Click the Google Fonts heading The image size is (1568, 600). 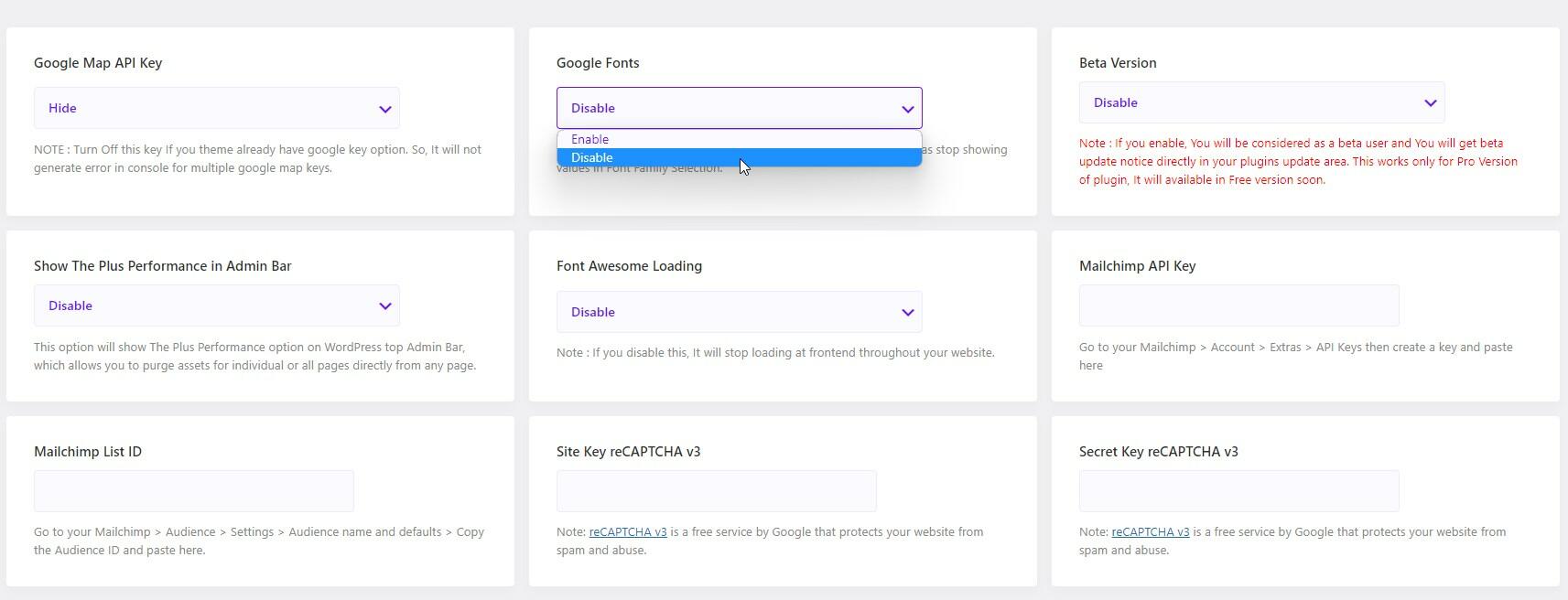coord(598,63)
